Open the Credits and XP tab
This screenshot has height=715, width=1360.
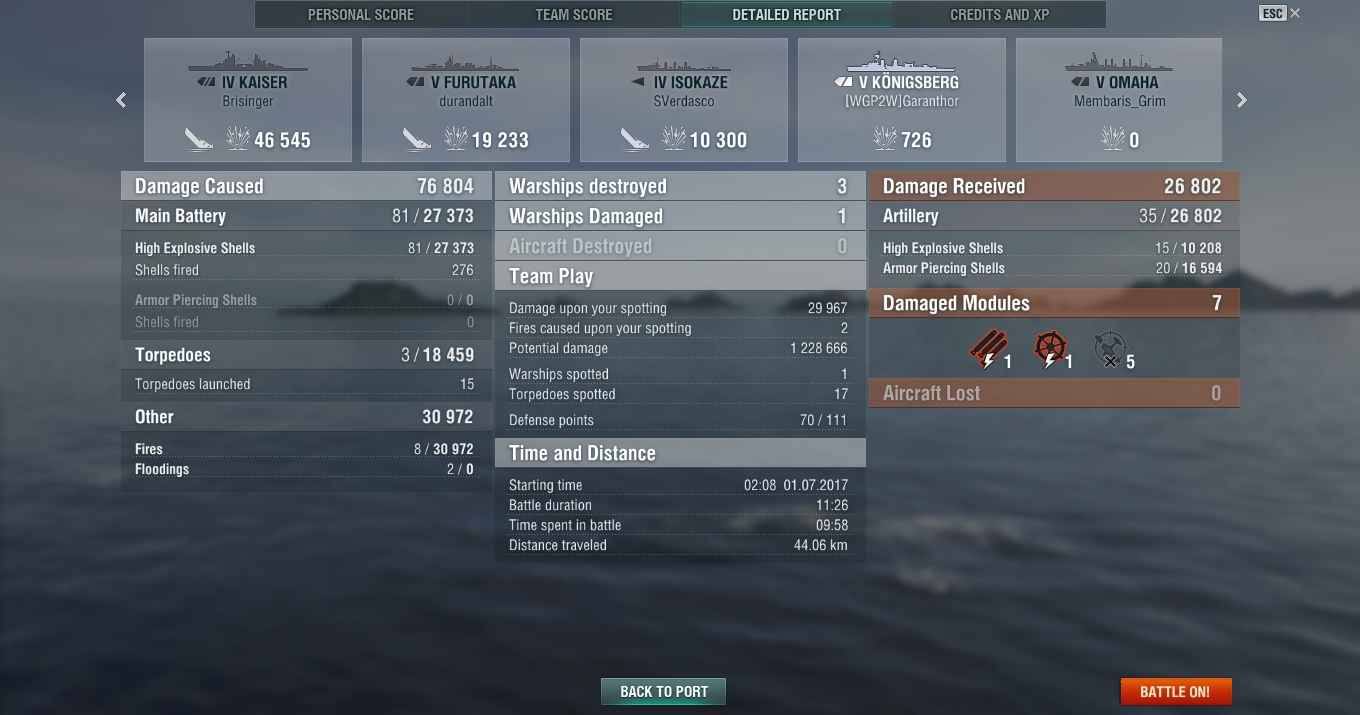pos(1000,15)
